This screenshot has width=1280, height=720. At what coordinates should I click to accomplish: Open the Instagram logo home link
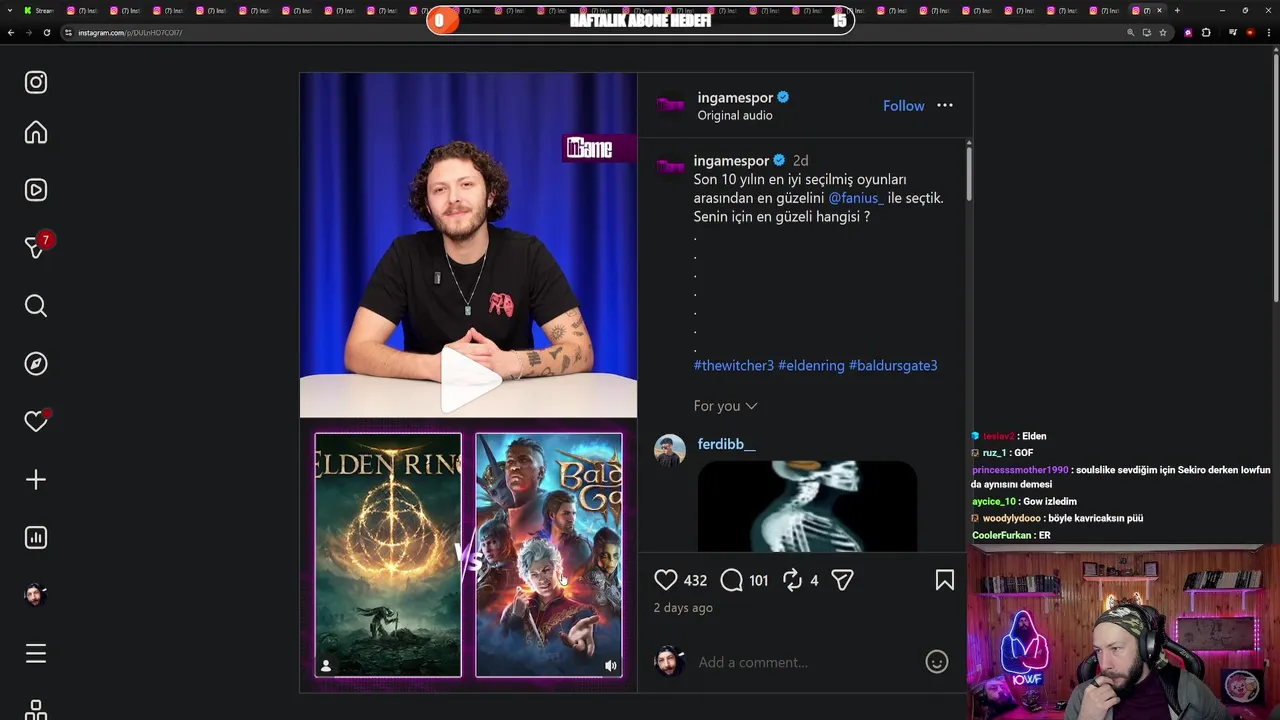[36, 82]
